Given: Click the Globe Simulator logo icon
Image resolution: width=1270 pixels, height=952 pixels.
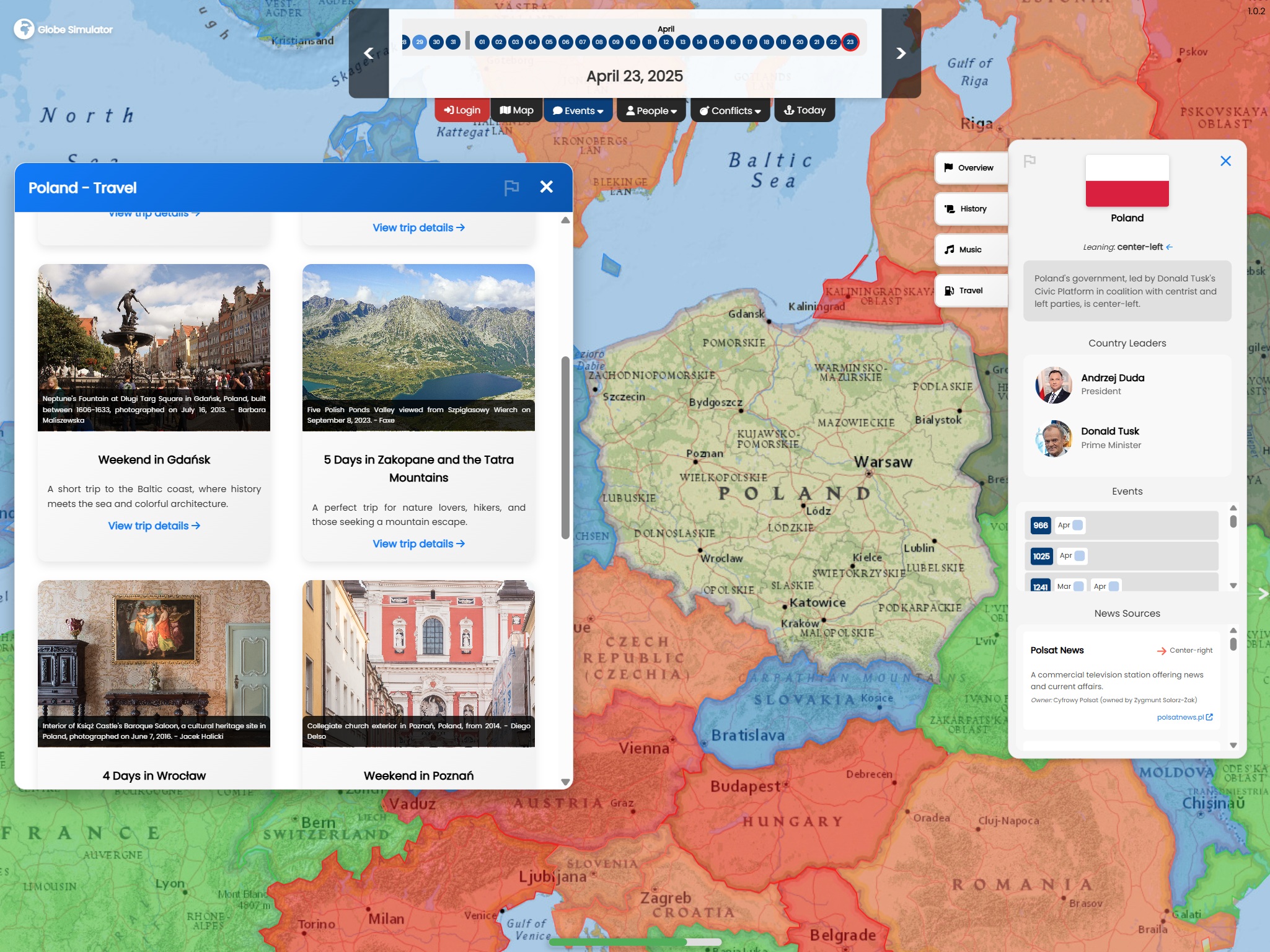Looking at the screenshot, I should (x=24, y=29).
